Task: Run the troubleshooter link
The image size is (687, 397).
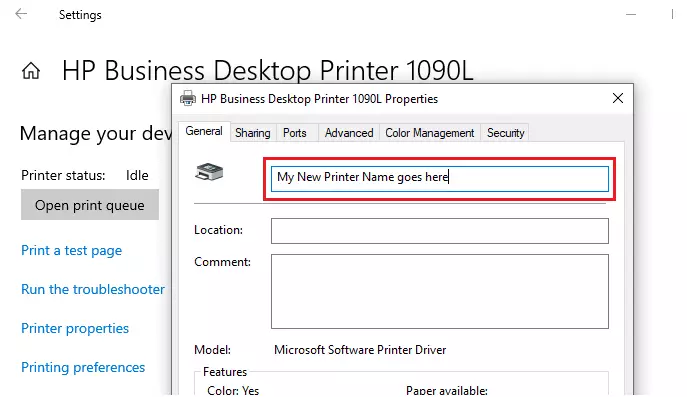Action: [x=93, y=289]
